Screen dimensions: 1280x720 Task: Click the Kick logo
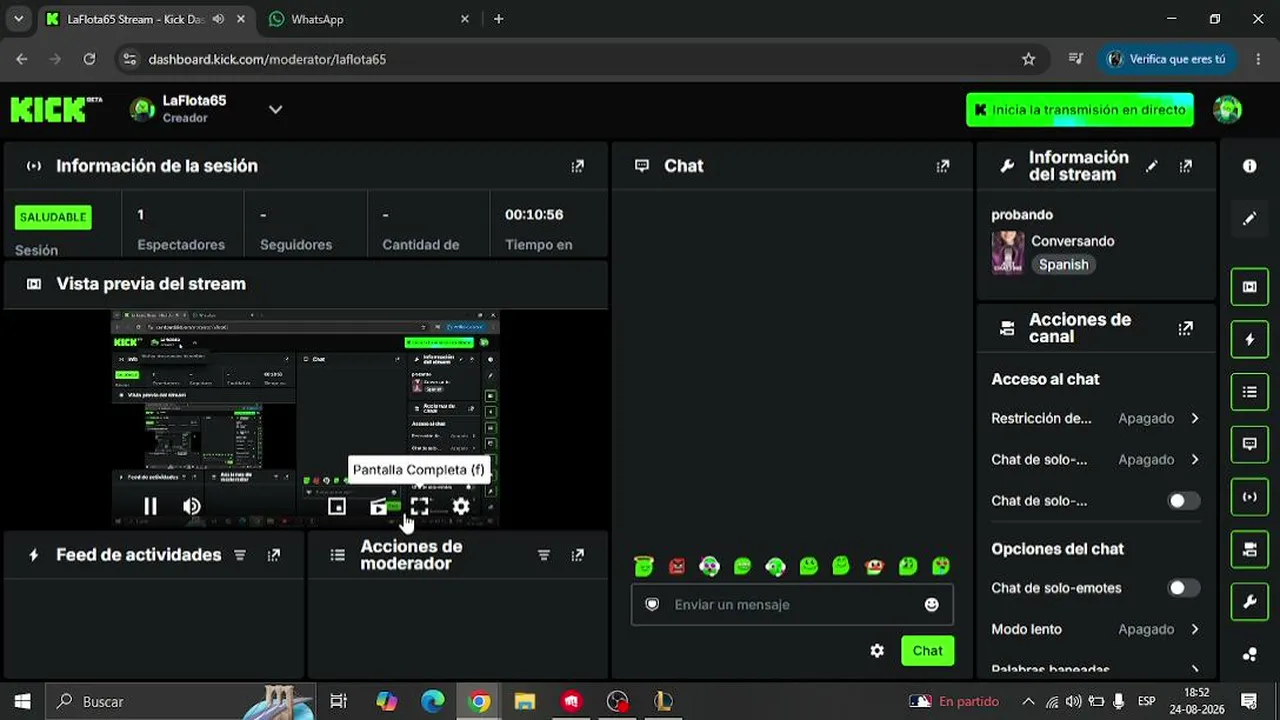coord(56,109)
